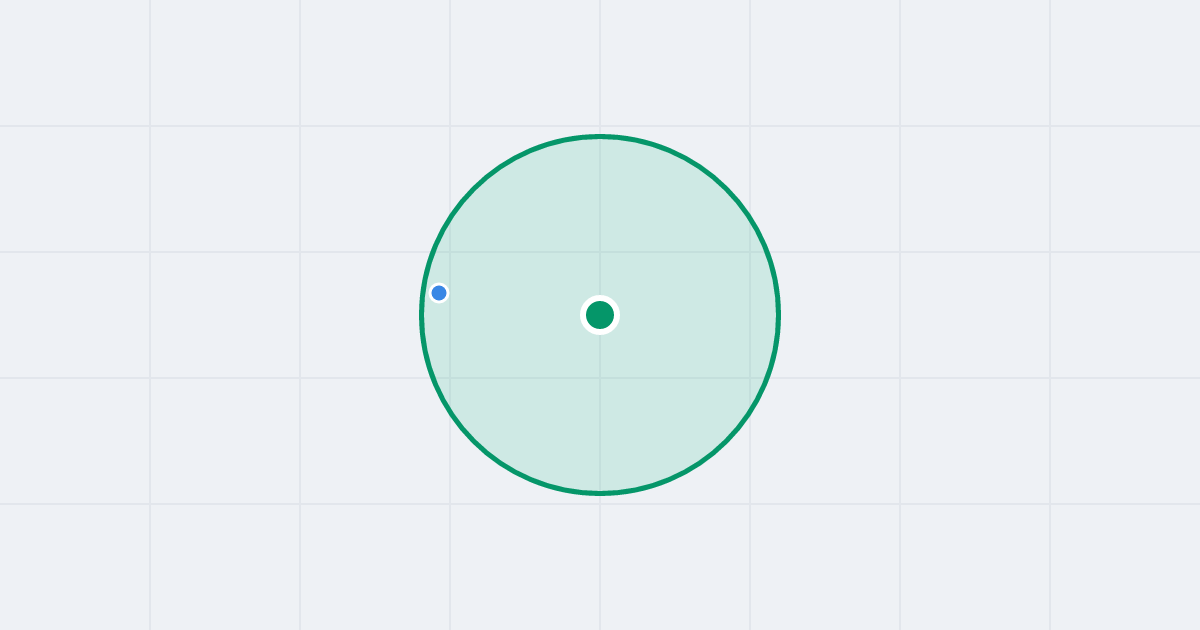
Task: Click the leftmost point of circle outline
Action: (x=422, y=315)
